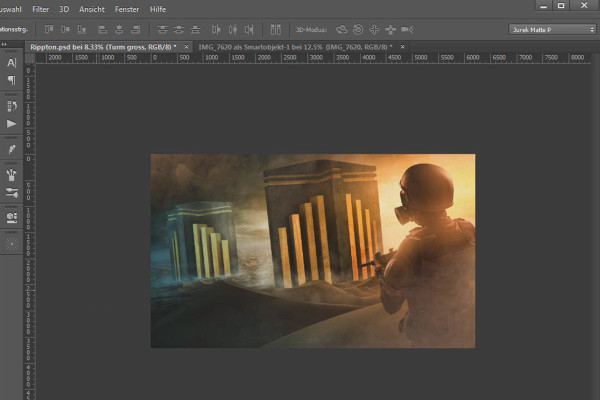Select the 3D Scale camera icon

click(407, 29)
